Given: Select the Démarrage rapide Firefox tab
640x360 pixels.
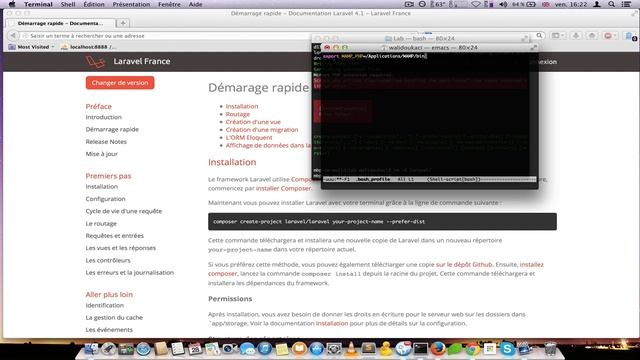Looking at the screenshot, I should 60,23.
